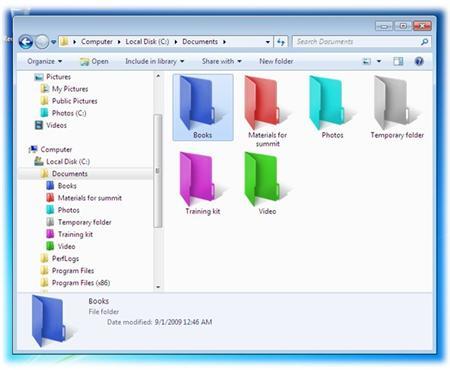Click the navigation pane scrollbar down arrow

point(158,287)
